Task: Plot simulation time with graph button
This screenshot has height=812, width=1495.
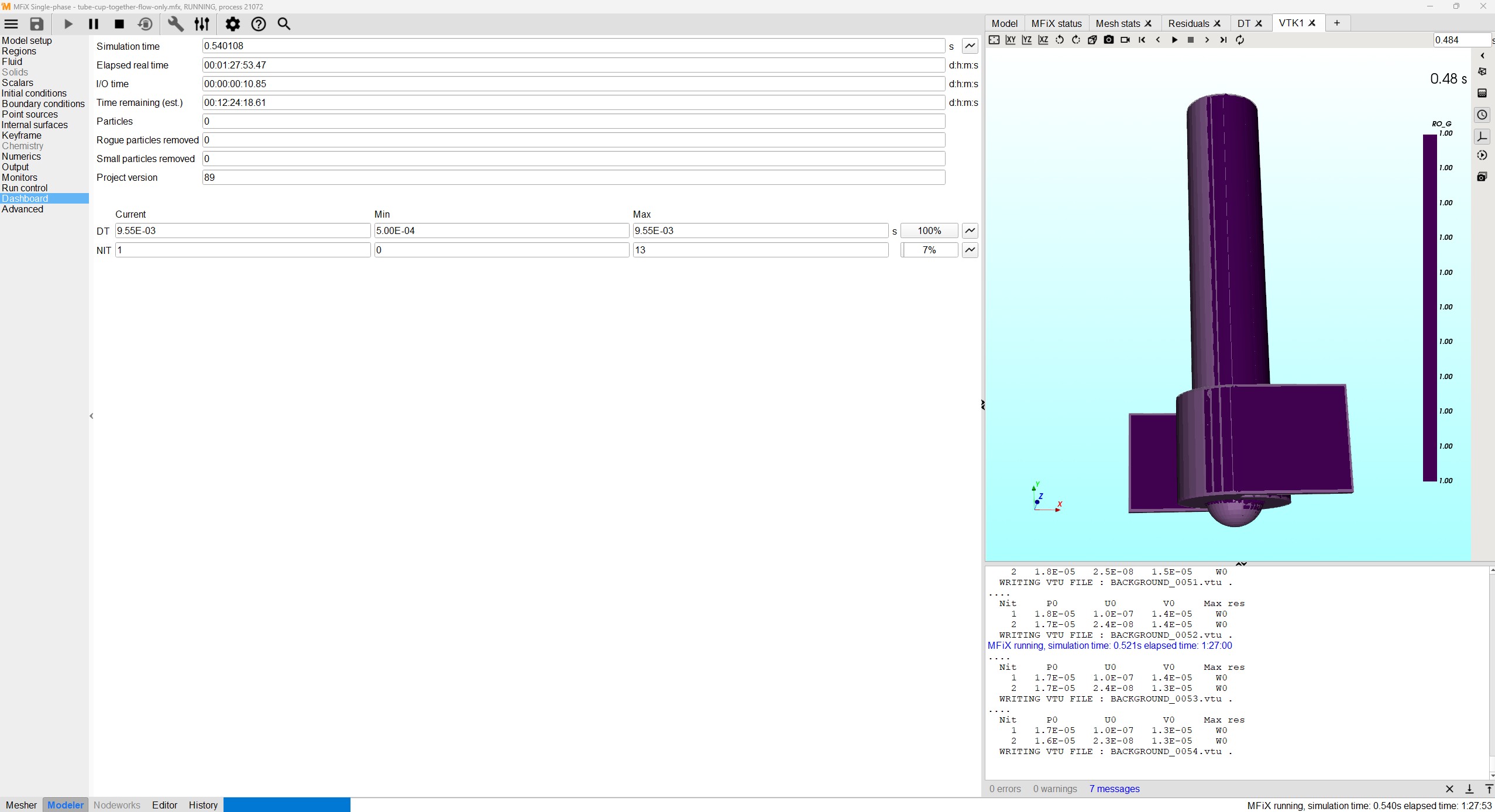Action: (x=970, y=46)
